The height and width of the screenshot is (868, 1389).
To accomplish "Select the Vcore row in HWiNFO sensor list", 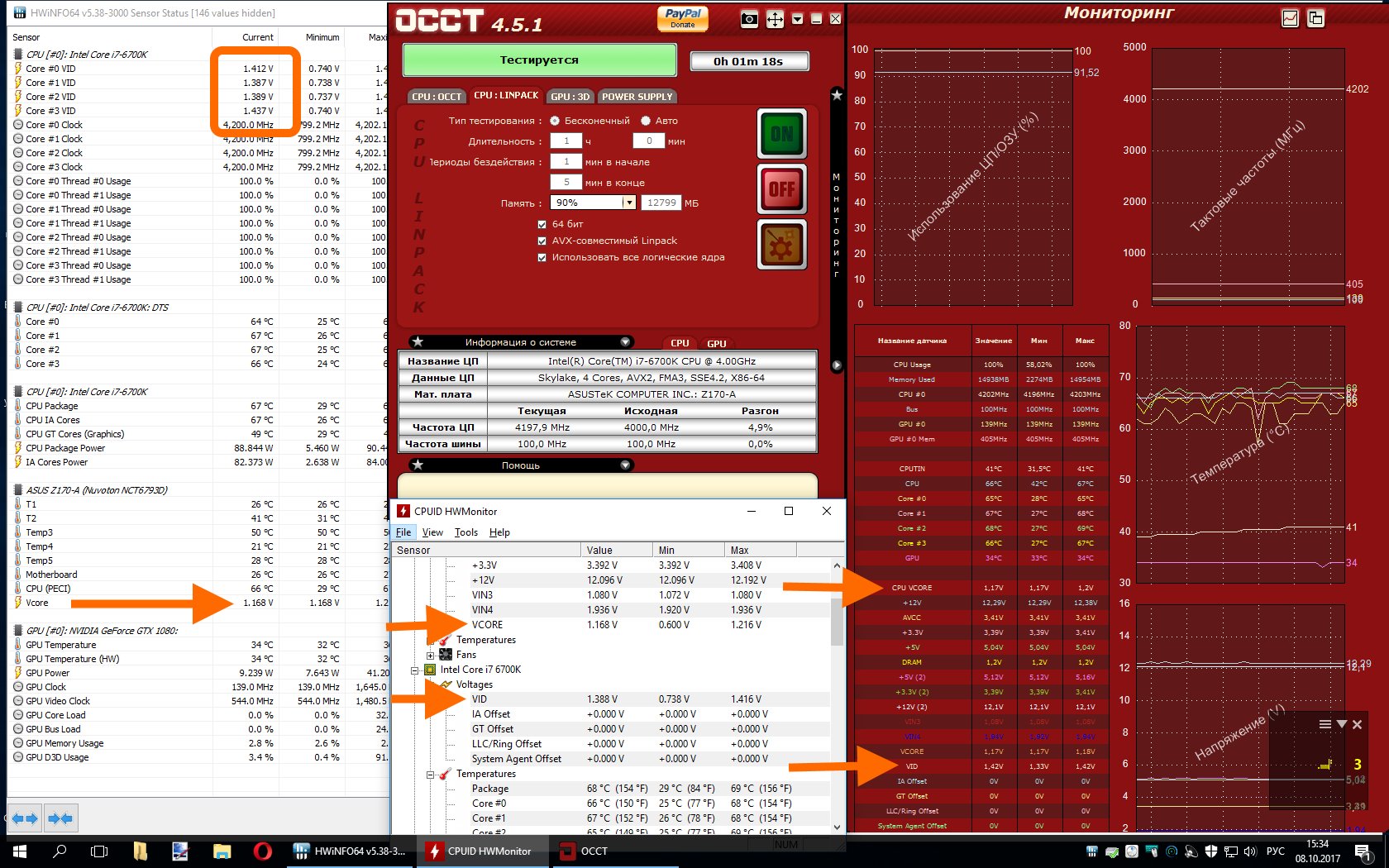I will (x=198, y=603).
